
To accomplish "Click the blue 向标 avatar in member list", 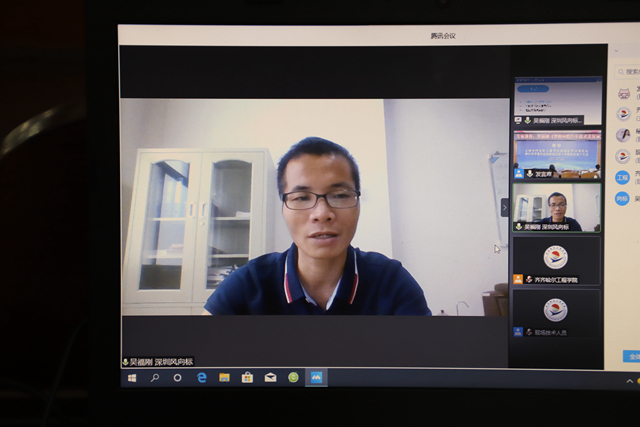I will [622, 198].
